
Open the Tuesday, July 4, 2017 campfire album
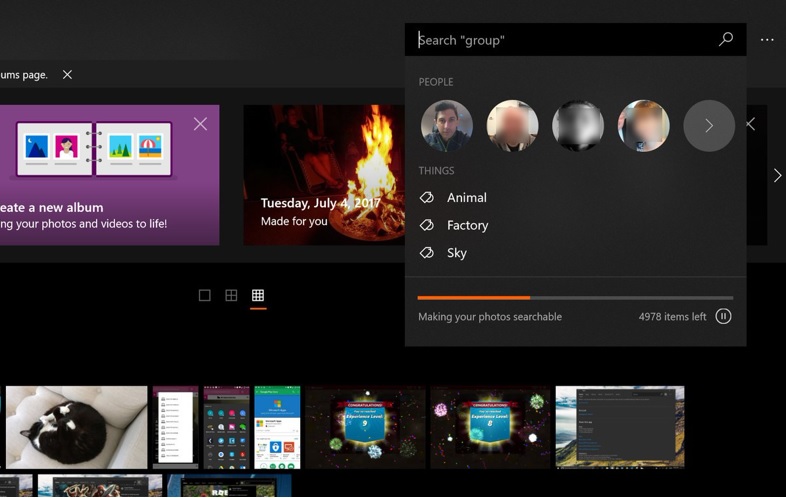(320, 175)
